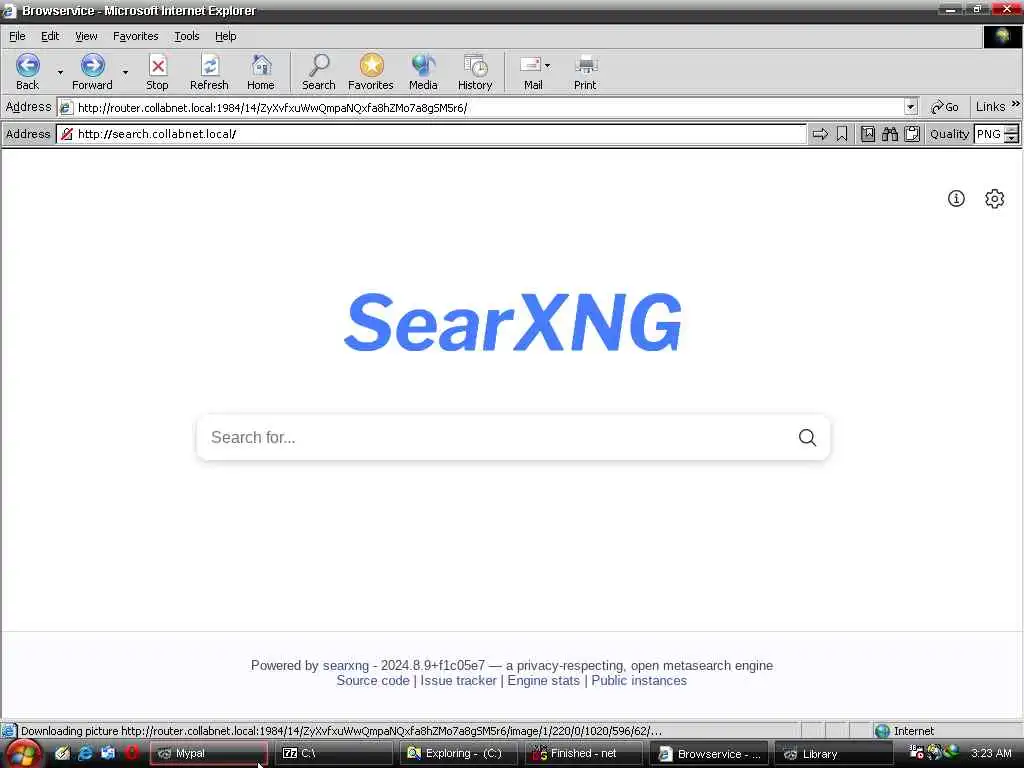The height and width of the screenshot is (768, 1024).
Task: Switch to Exploring - (C:) taskbar window
Action: click(x=458, y=754)
